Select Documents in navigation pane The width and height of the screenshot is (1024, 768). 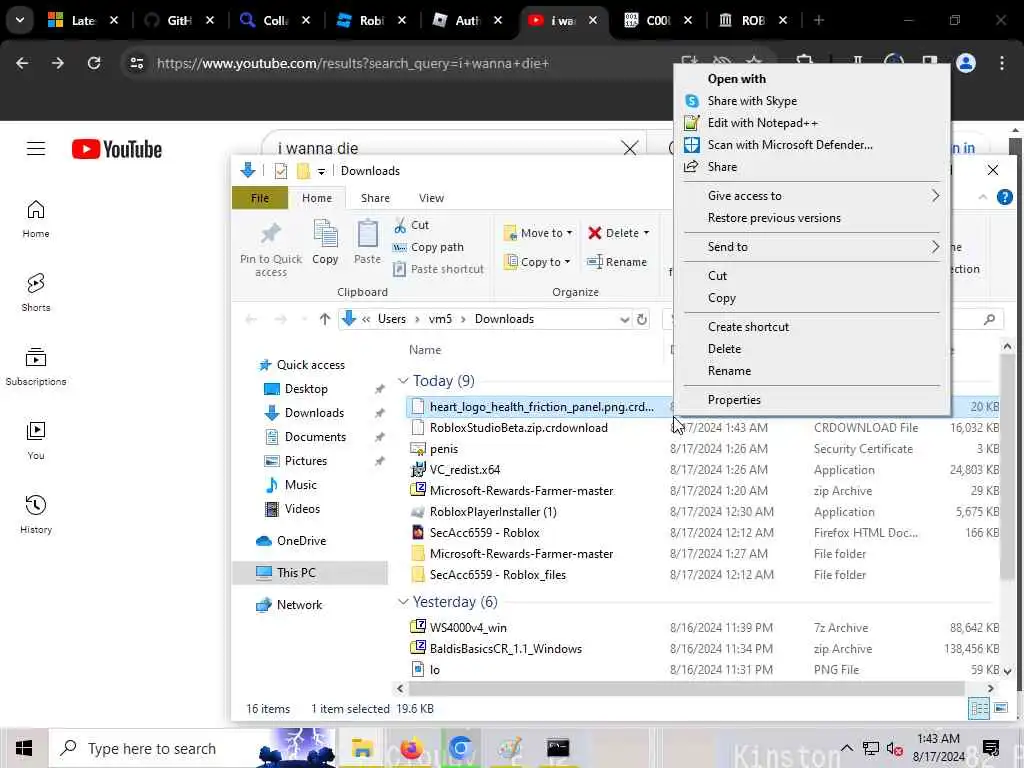pos(315,436)
